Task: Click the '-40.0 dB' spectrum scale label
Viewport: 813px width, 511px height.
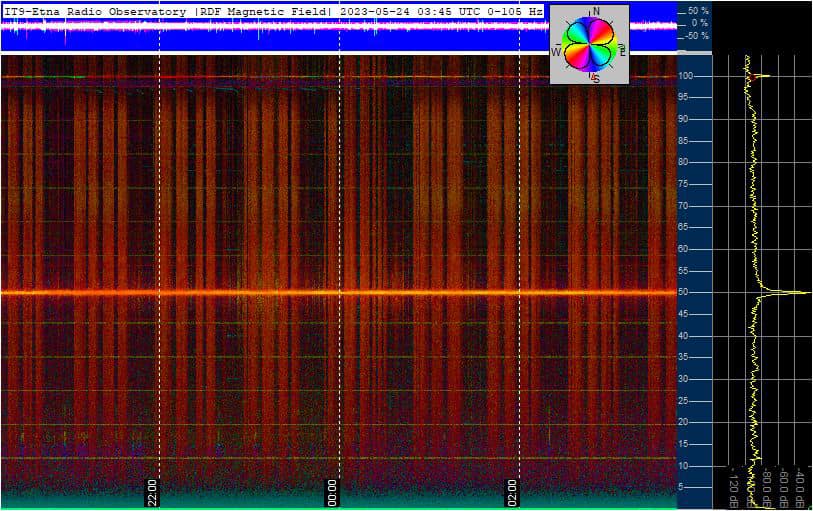Action: tap(801, 489)
